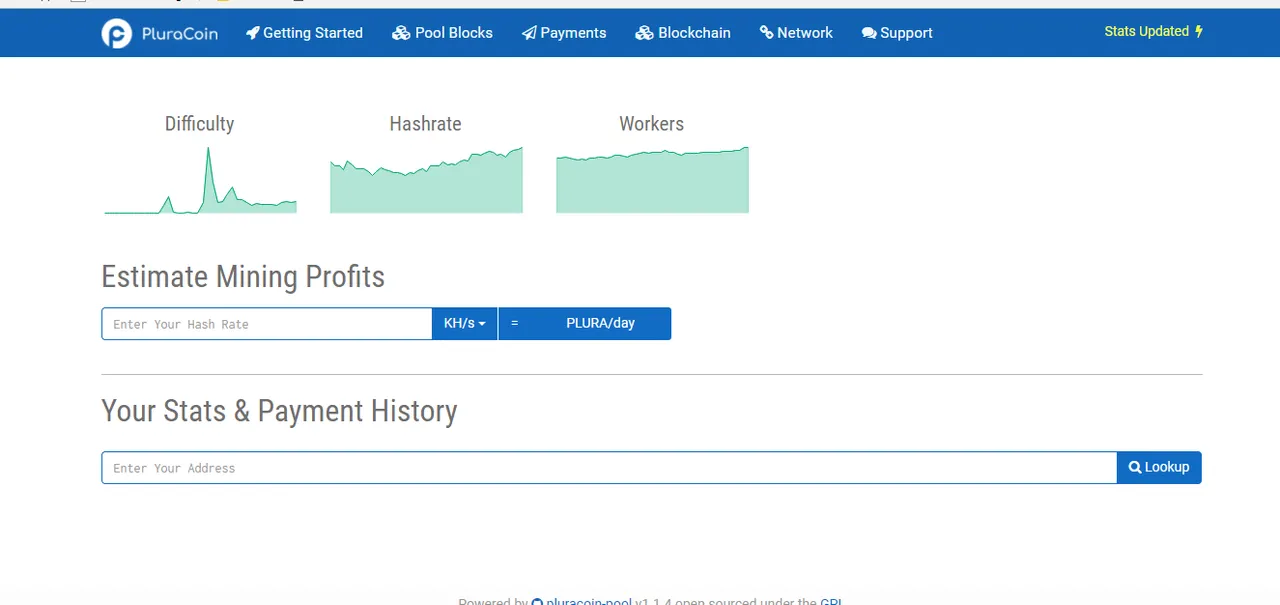
Task: Focus the Enter Your Address field
Action: tap(609, 468)
